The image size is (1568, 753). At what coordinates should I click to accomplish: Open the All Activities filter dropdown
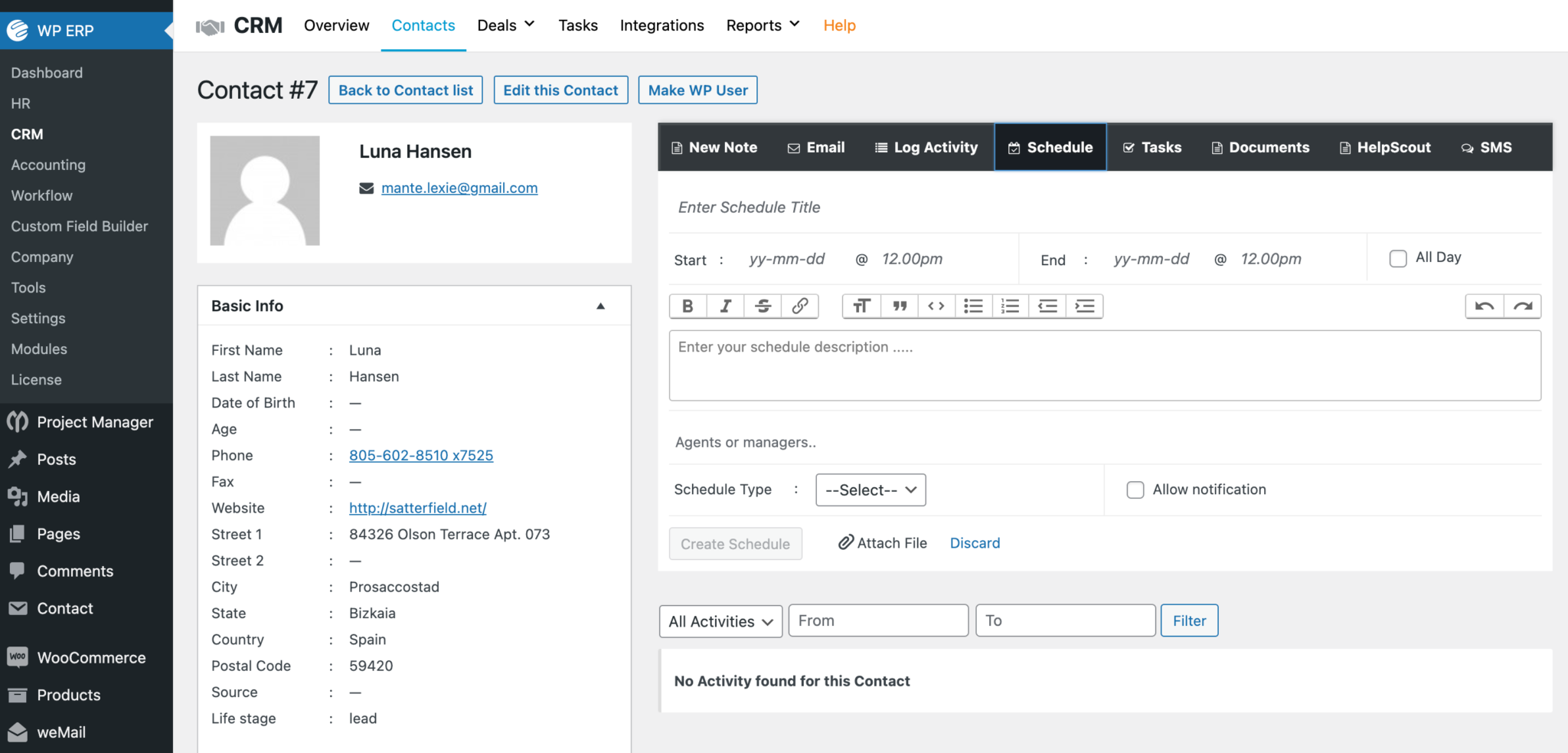click(x=720, y=621)
